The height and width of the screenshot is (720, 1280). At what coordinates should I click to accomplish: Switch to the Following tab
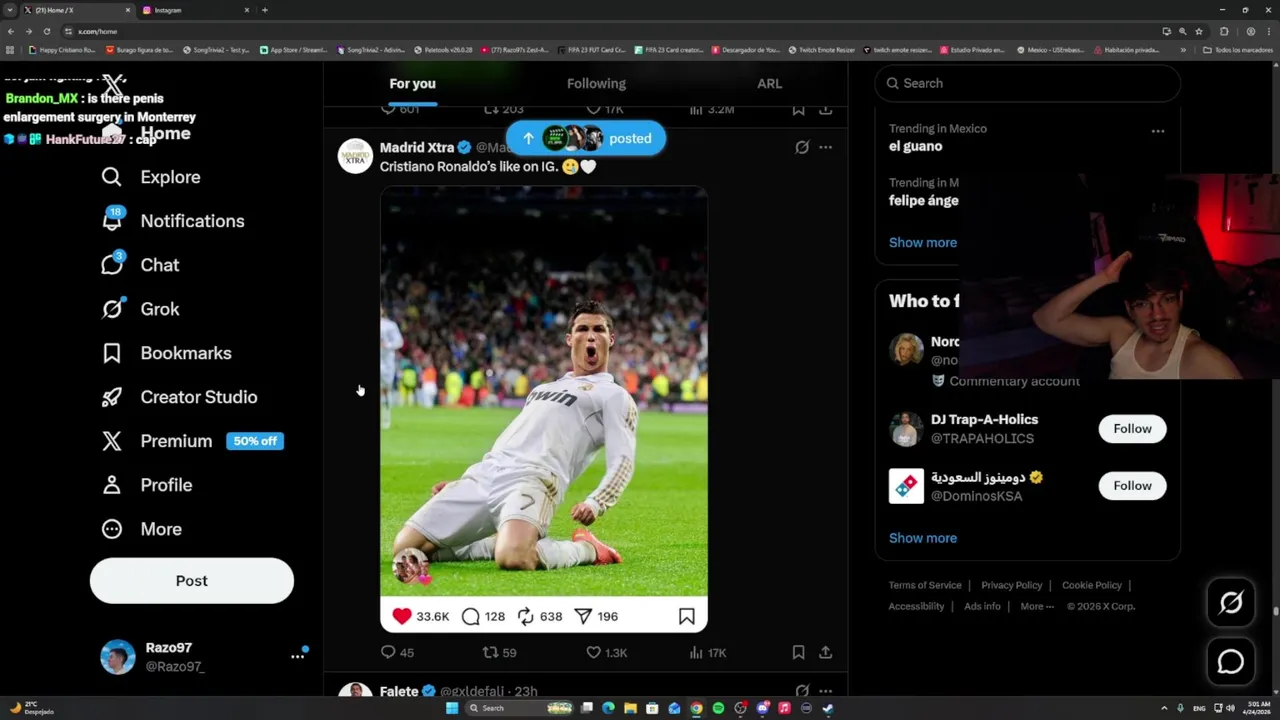point(596,84)
